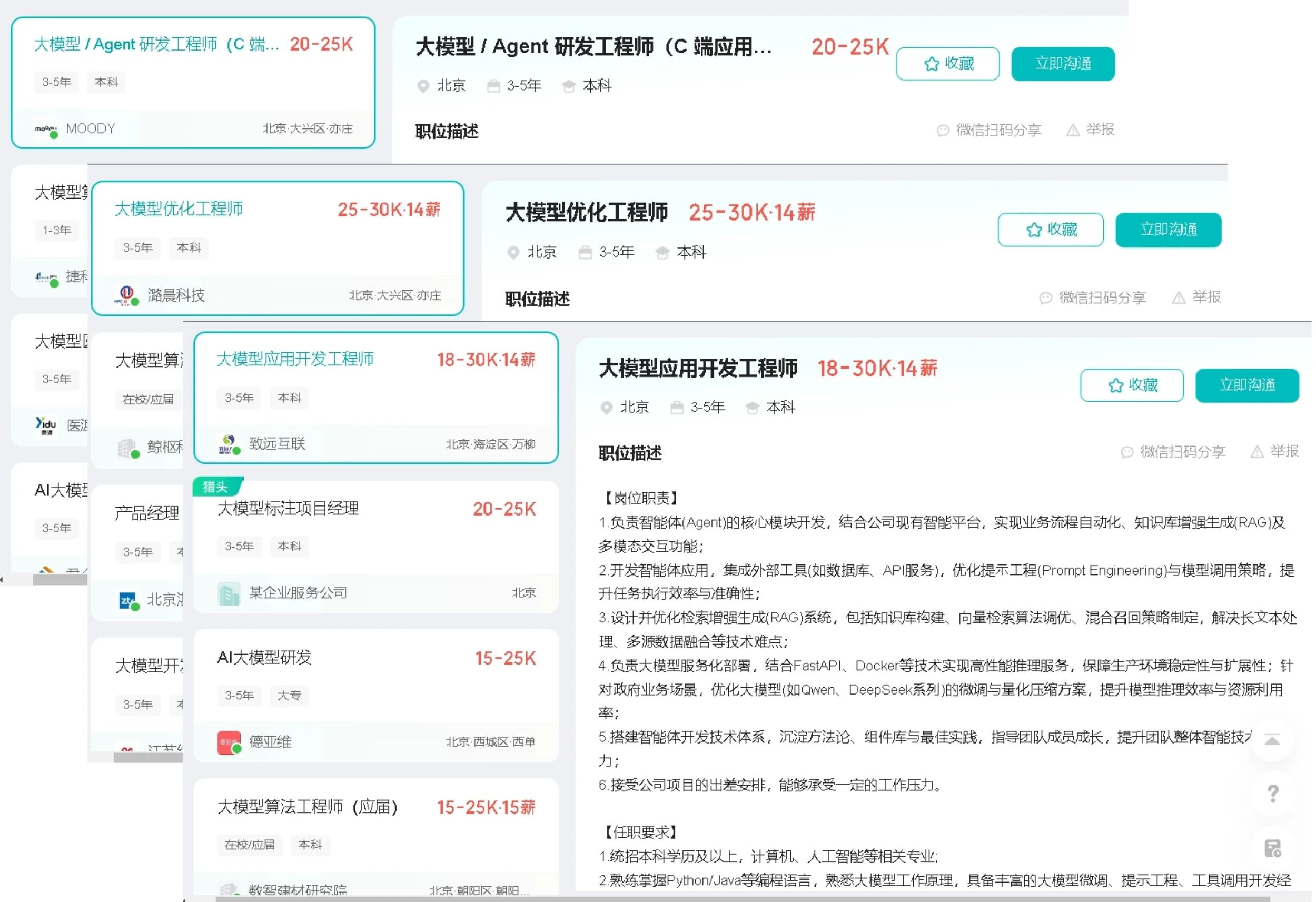The image size is (1316, 902).
Task: Click company name 潞晨科技
Action: 176,295
